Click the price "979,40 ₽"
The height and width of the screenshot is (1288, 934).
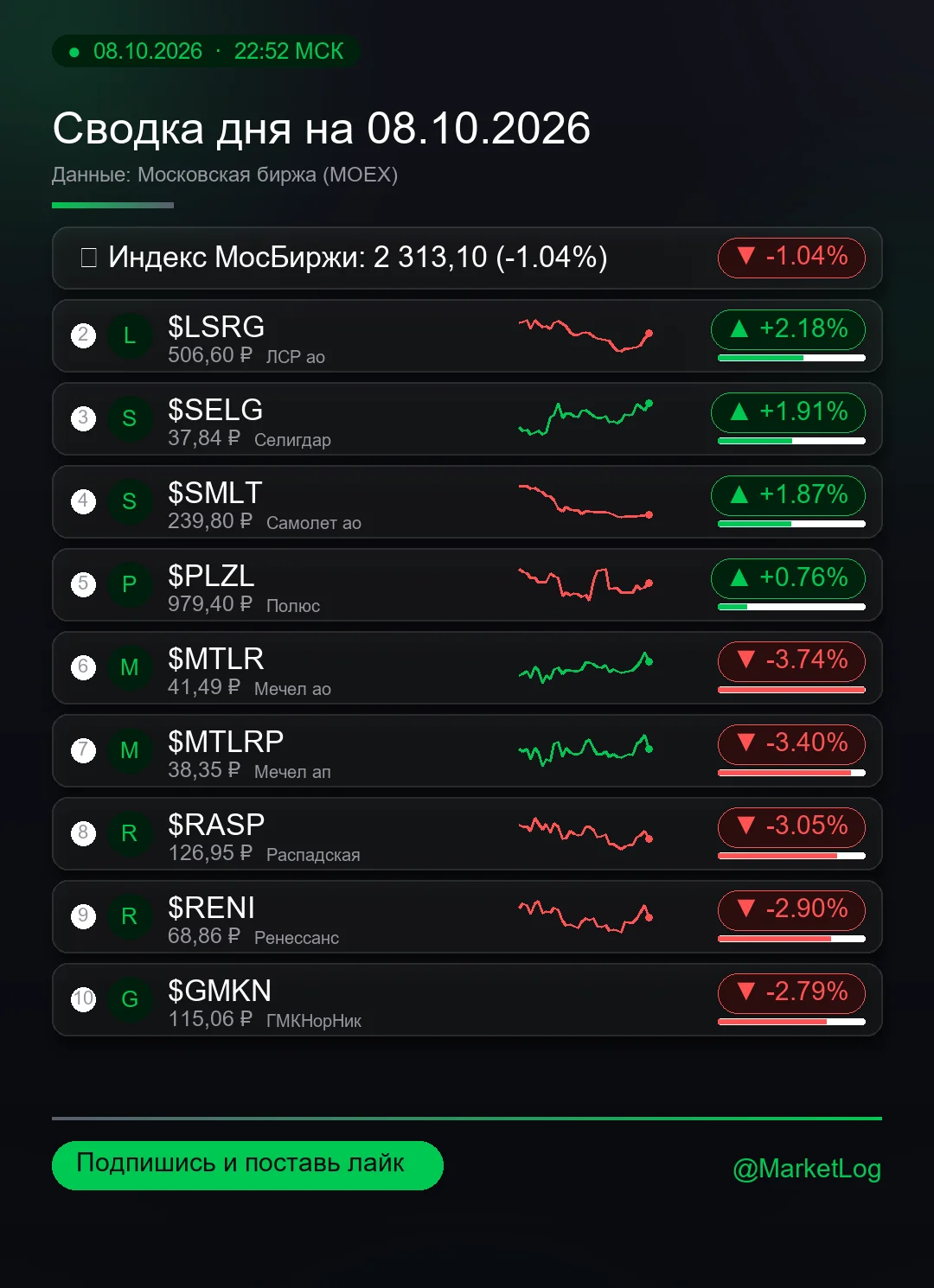pyautogui.click(x=210, y=604)
